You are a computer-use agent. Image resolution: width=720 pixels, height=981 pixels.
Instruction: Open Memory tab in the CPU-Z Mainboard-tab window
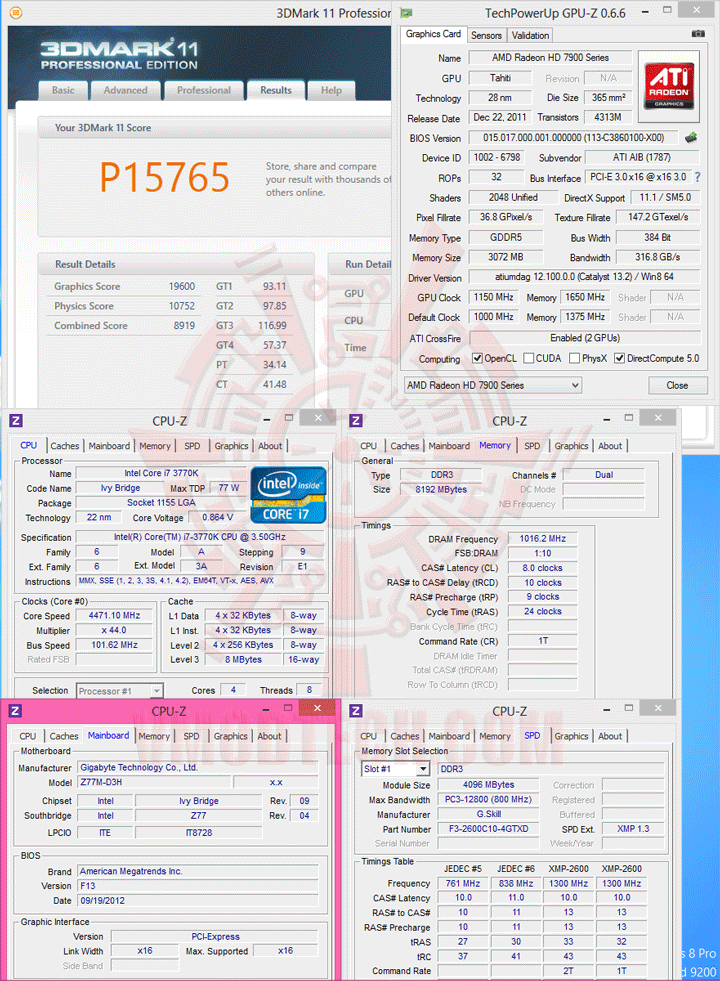[154, 736]
